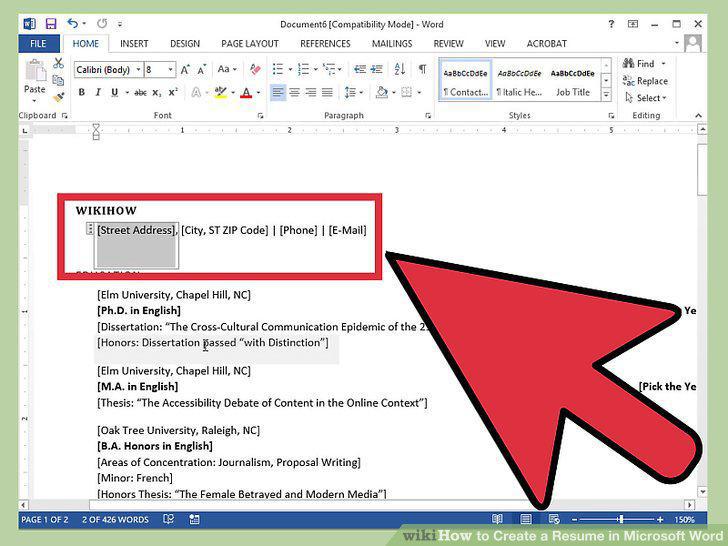Apply the Job Title style
This screenshot has height=546, width=728.
572,80
